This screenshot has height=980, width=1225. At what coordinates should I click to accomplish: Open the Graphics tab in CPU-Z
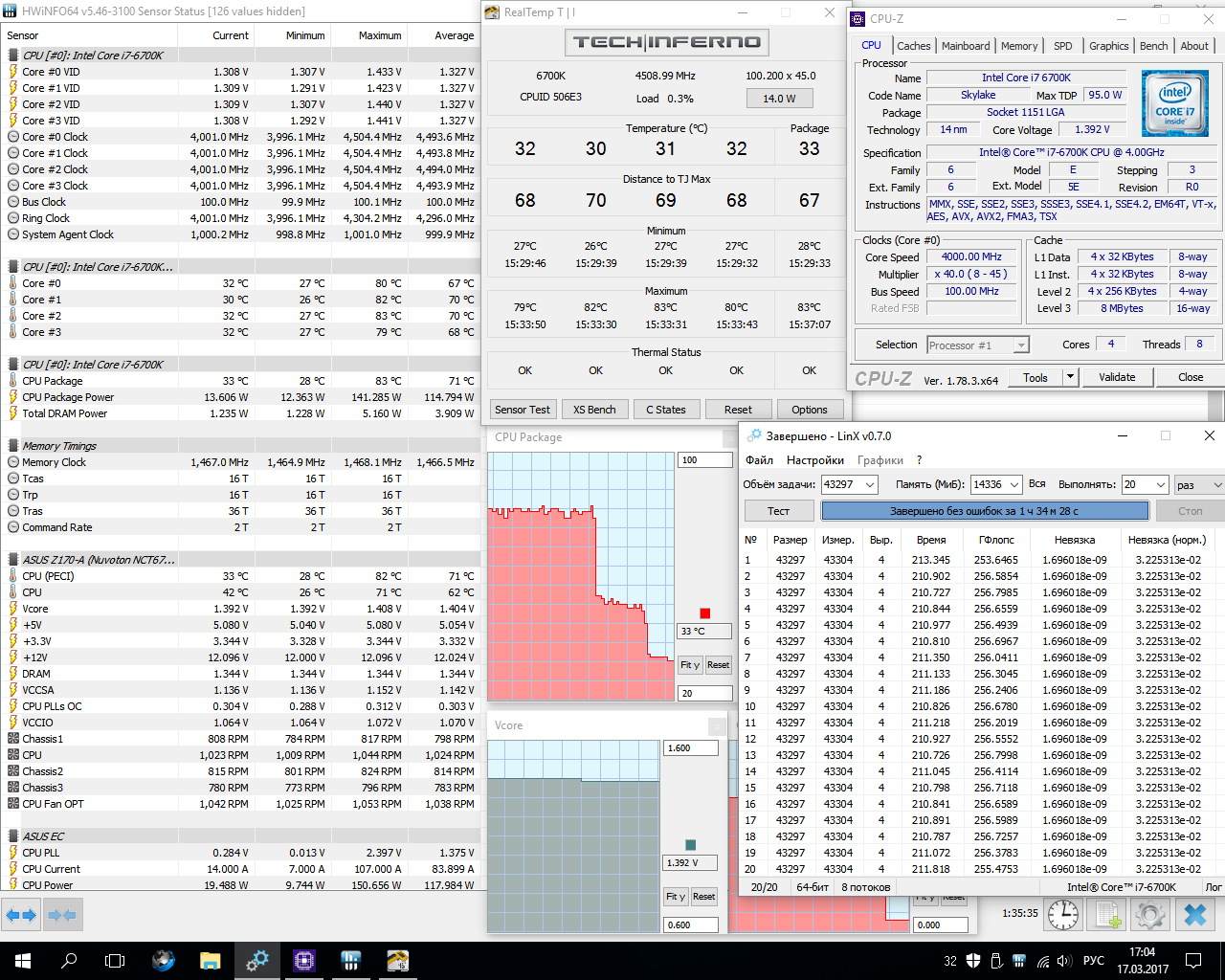(x=1108, y=46)
